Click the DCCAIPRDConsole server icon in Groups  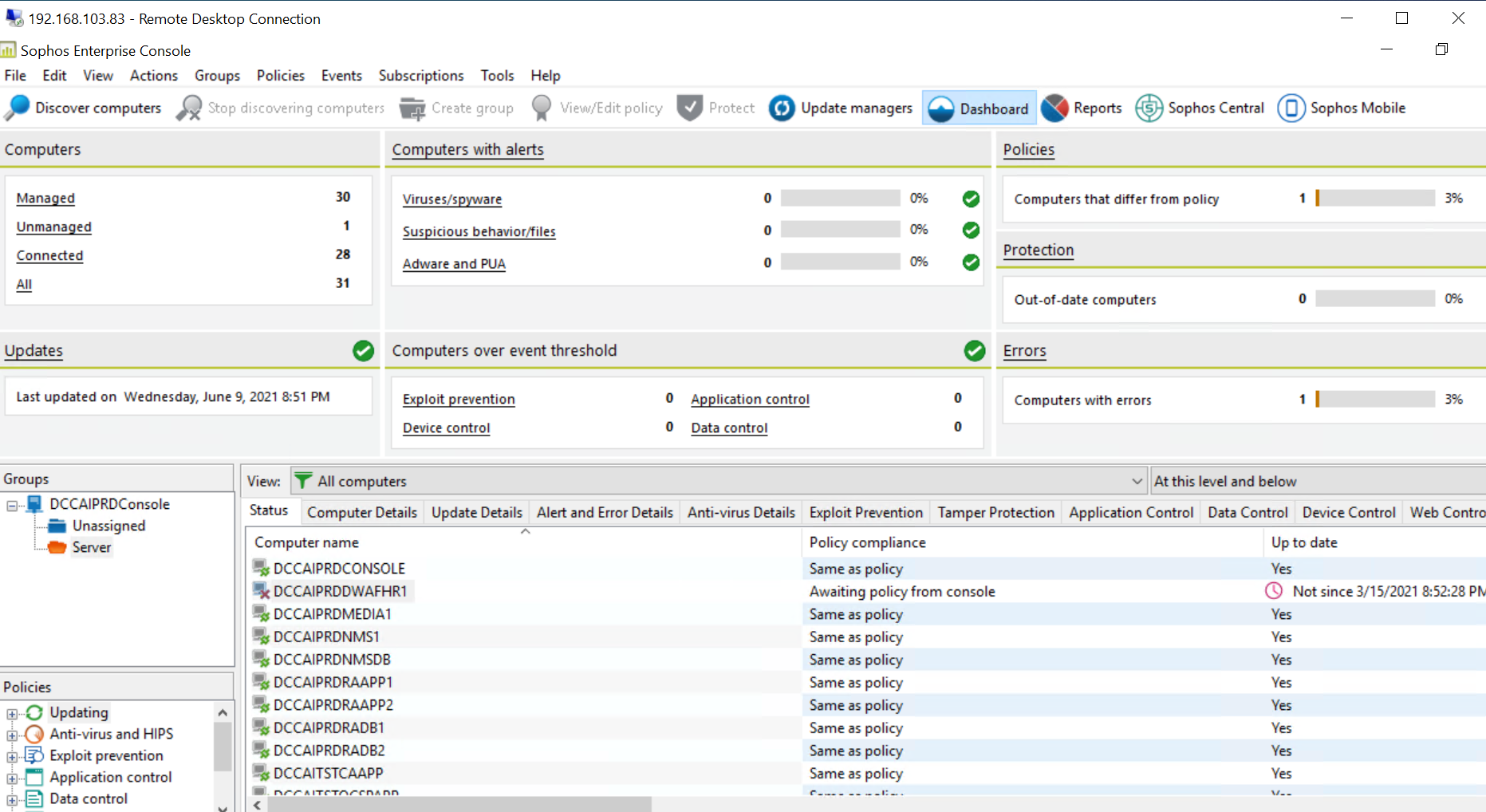point(34,504)
